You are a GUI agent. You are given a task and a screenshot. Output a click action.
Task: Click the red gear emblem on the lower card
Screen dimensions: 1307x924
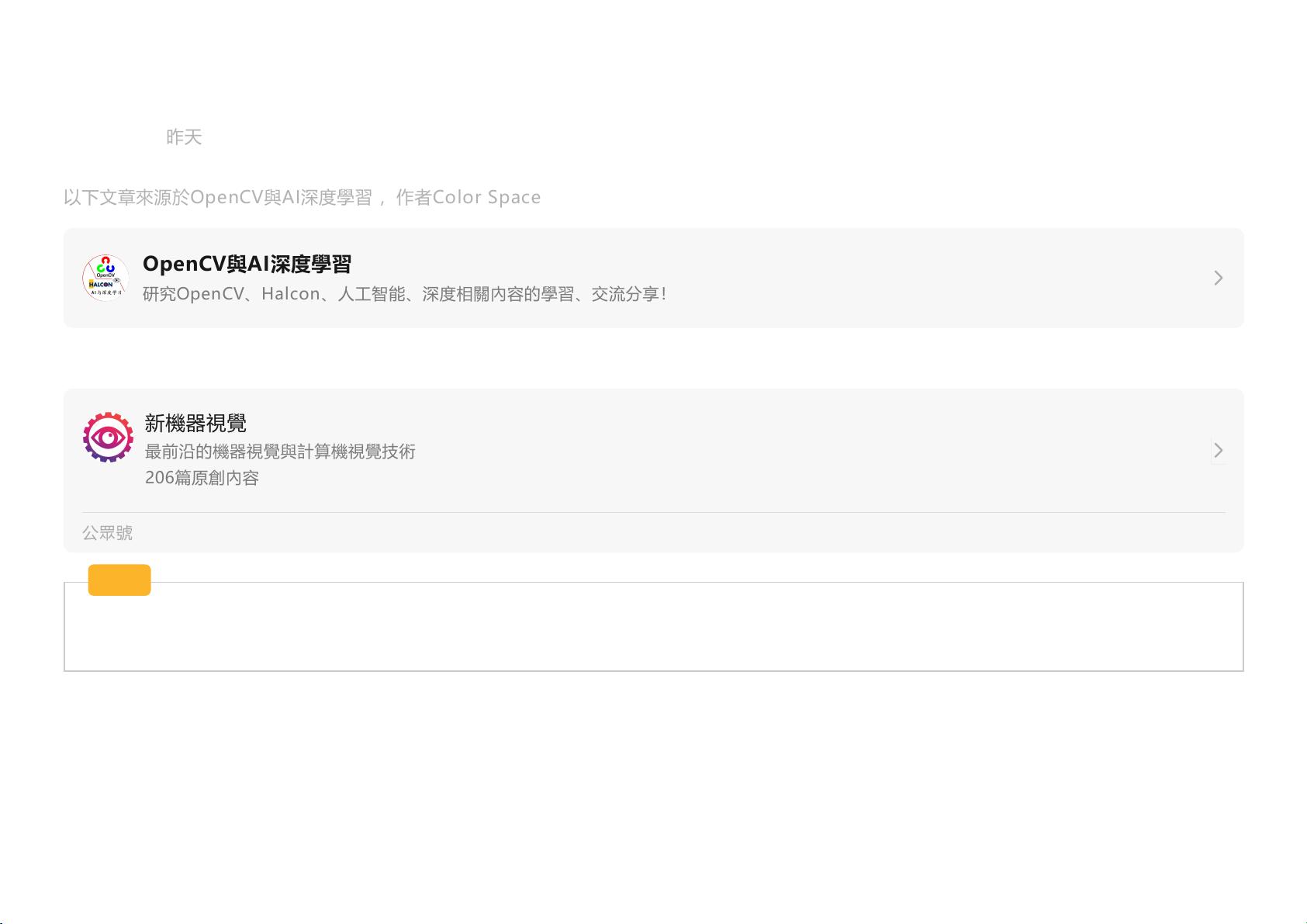coord(107,438)
